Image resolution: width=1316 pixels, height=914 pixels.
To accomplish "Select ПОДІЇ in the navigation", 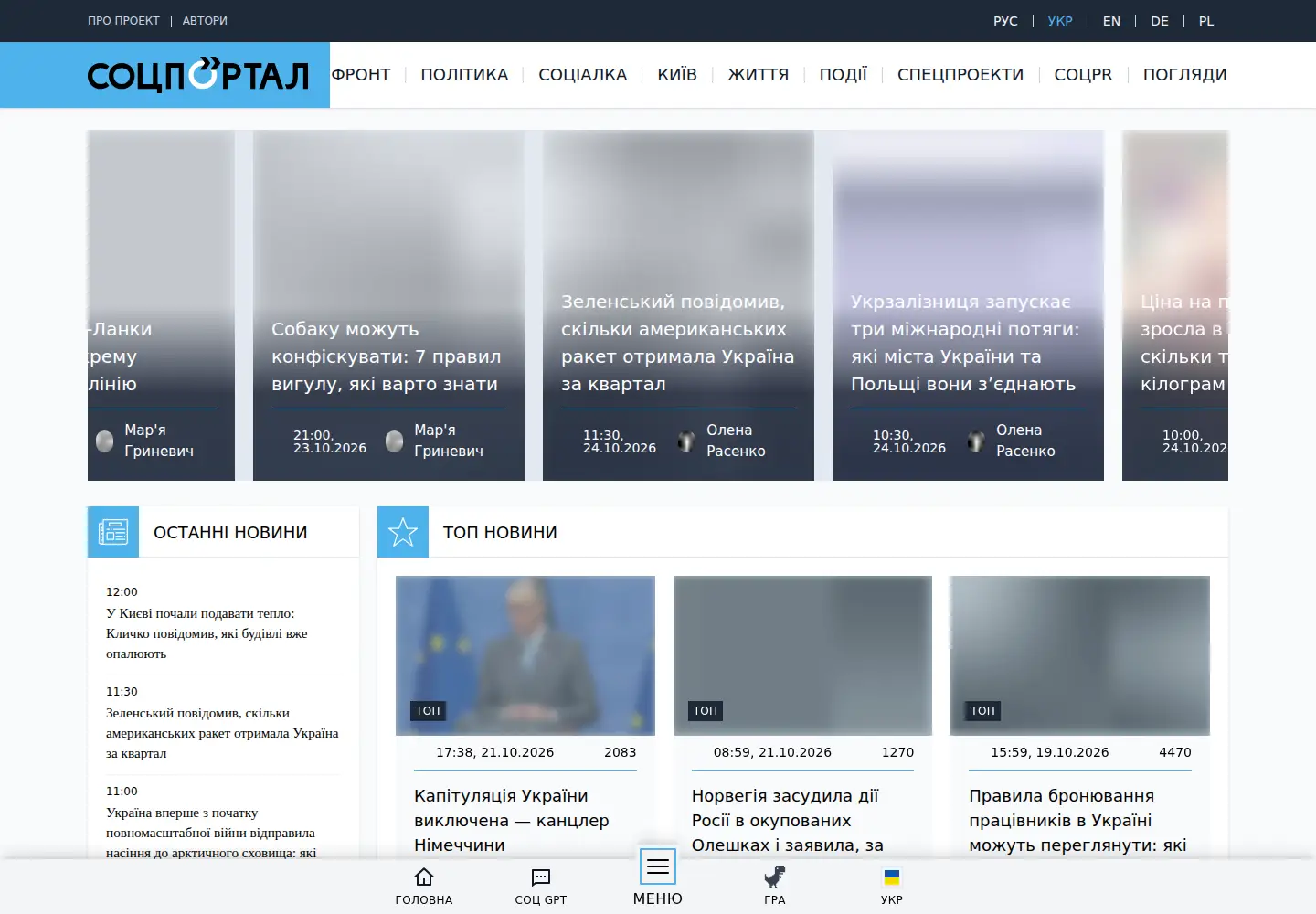I will tap(843, 75).
